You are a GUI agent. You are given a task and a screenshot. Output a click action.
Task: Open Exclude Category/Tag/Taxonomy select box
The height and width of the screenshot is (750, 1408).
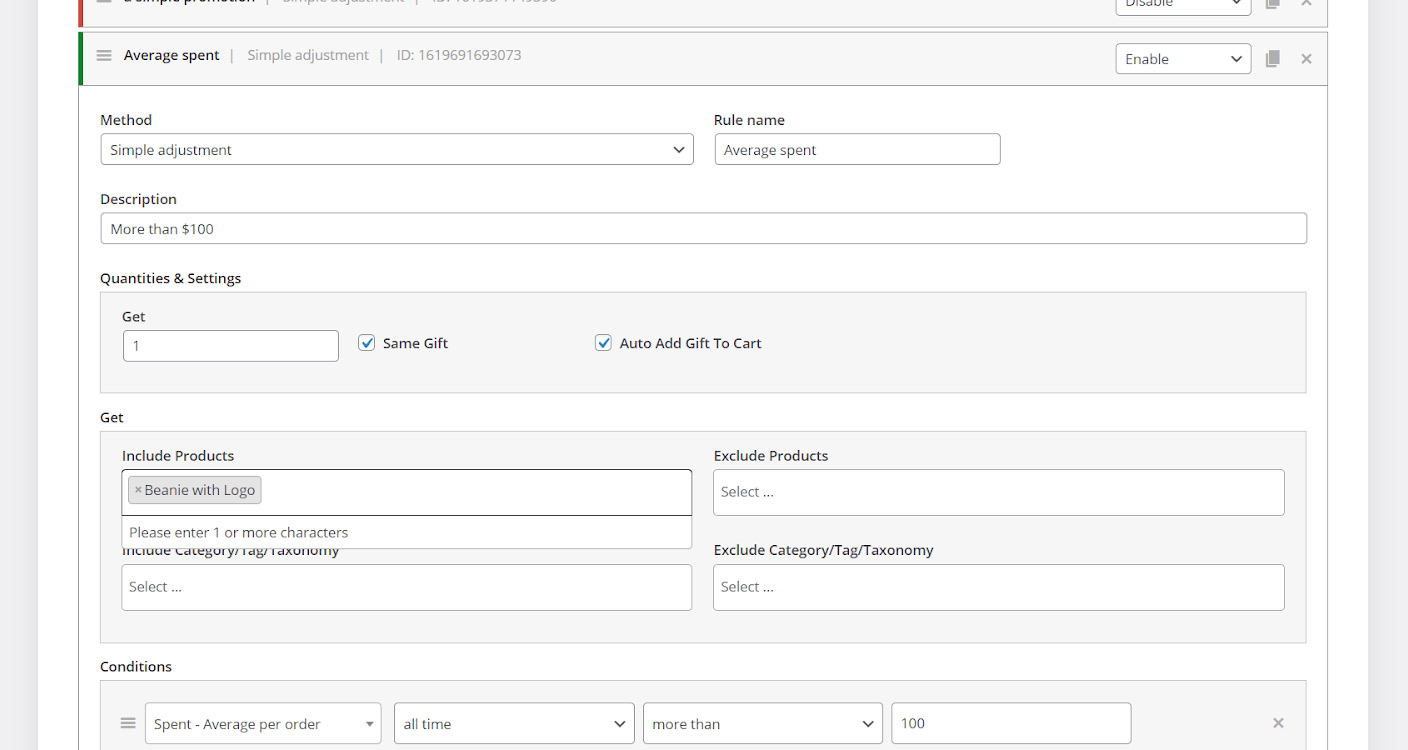click(x=998, y=588)
